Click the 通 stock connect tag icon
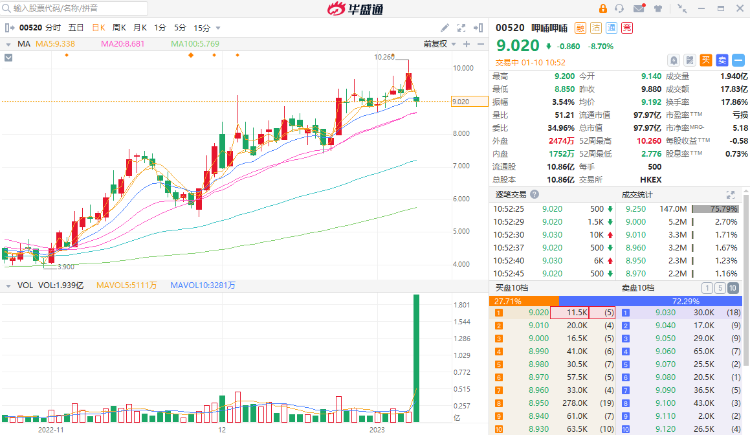This screenshot has width=750, height=435. coord(612,28)
